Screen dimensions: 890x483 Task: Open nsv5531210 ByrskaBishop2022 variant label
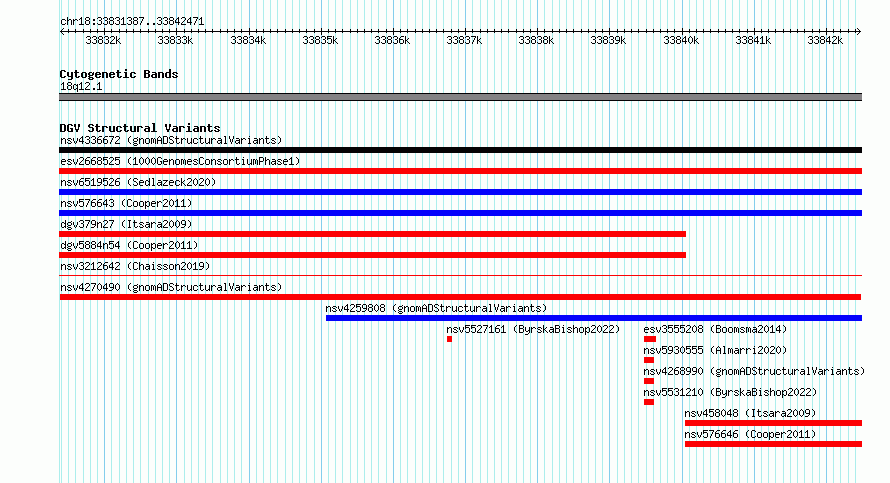click(730, 392)
